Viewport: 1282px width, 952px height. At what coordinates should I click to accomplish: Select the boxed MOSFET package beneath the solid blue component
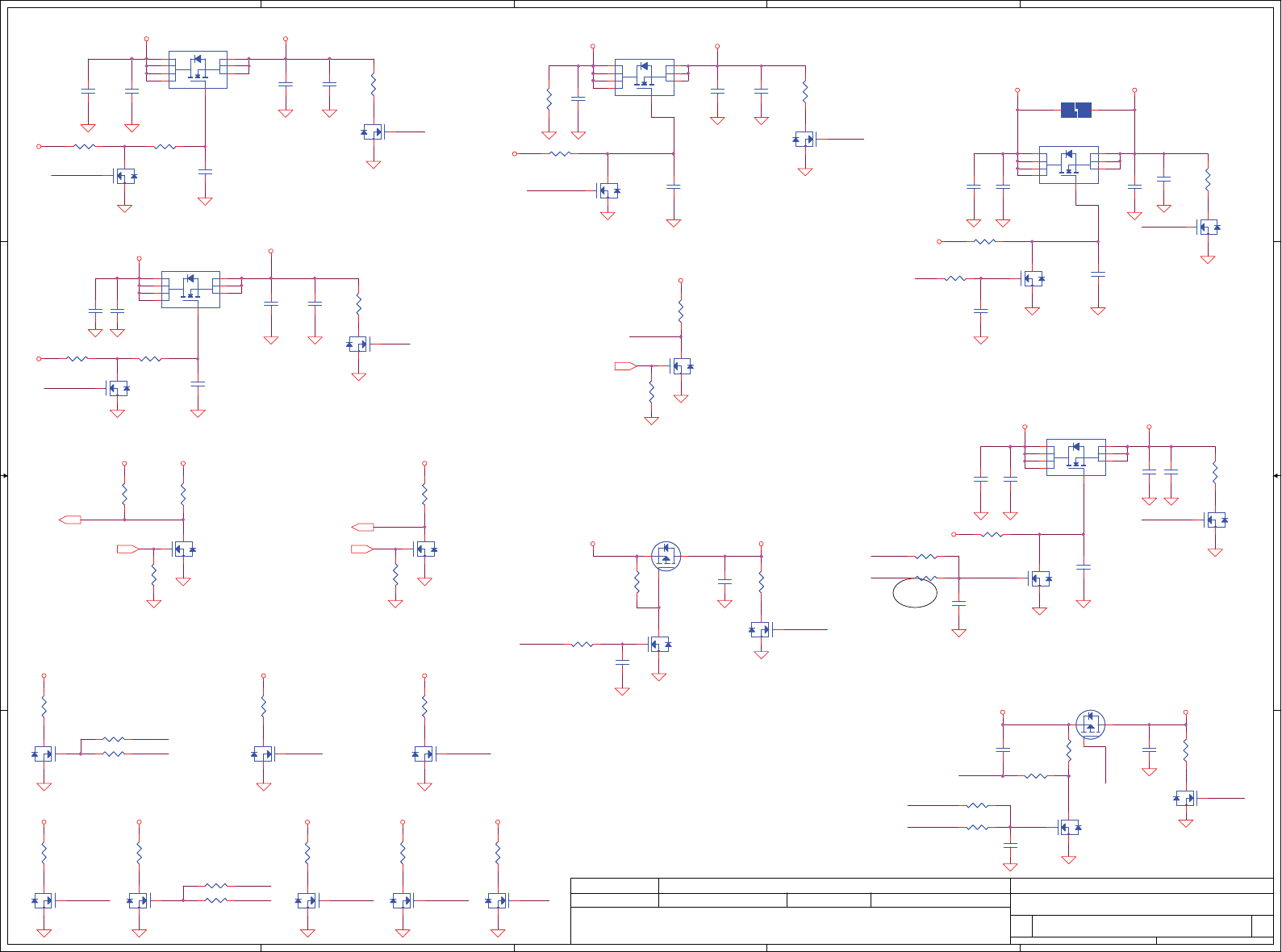tap(1068, 165)
